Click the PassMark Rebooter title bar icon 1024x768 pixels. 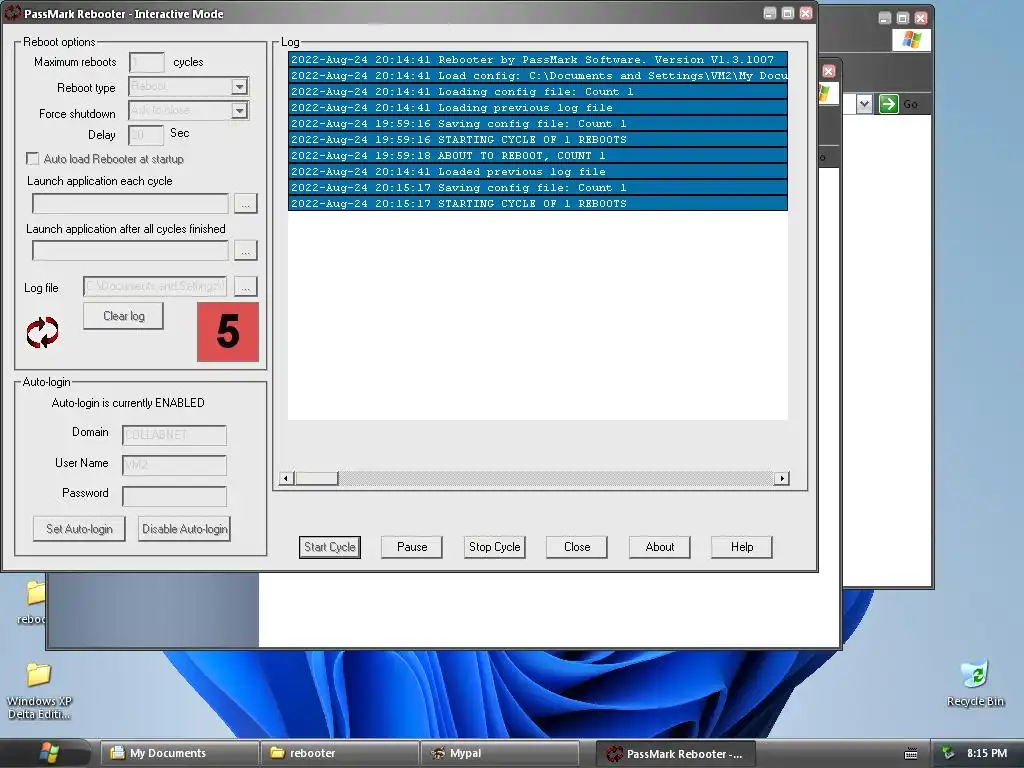tap(12, 13)
